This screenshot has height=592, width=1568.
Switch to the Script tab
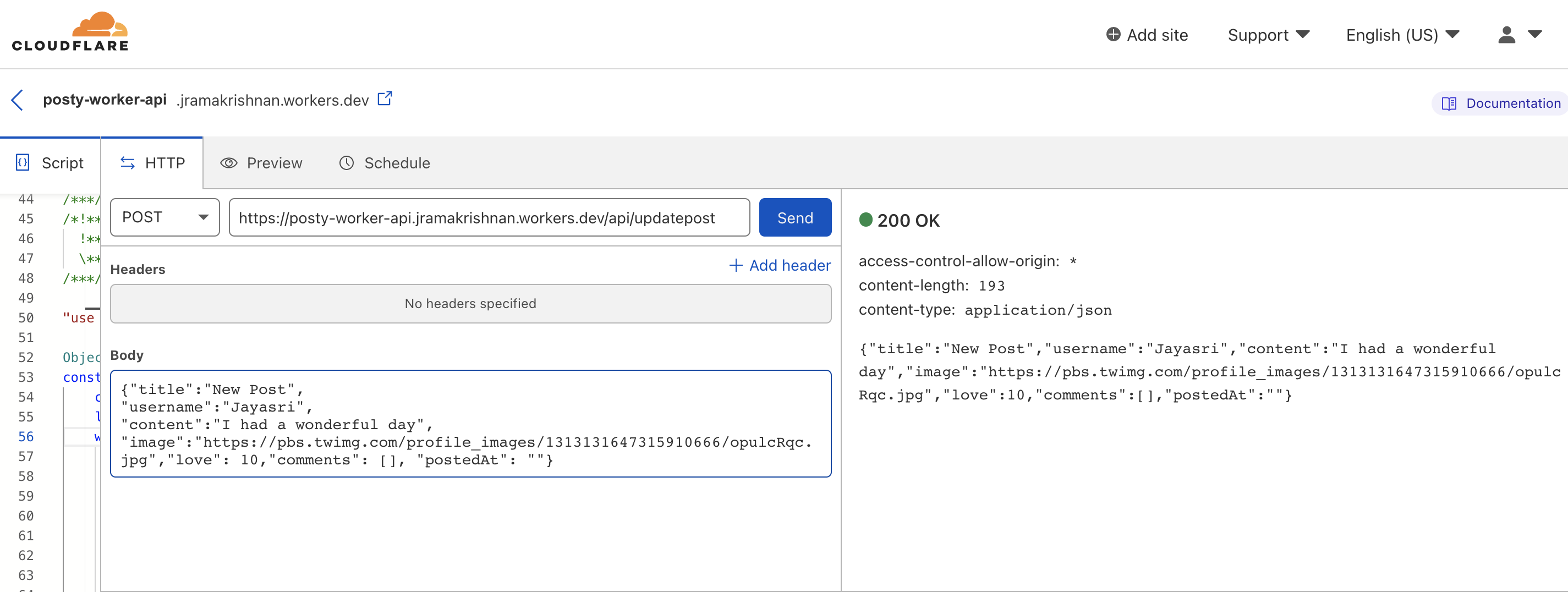click(x=50, y=163)
